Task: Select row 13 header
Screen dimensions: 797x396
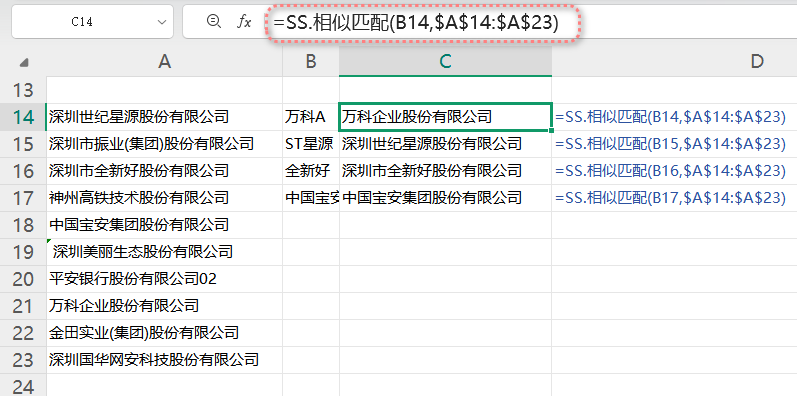Action: click(23, 90)
